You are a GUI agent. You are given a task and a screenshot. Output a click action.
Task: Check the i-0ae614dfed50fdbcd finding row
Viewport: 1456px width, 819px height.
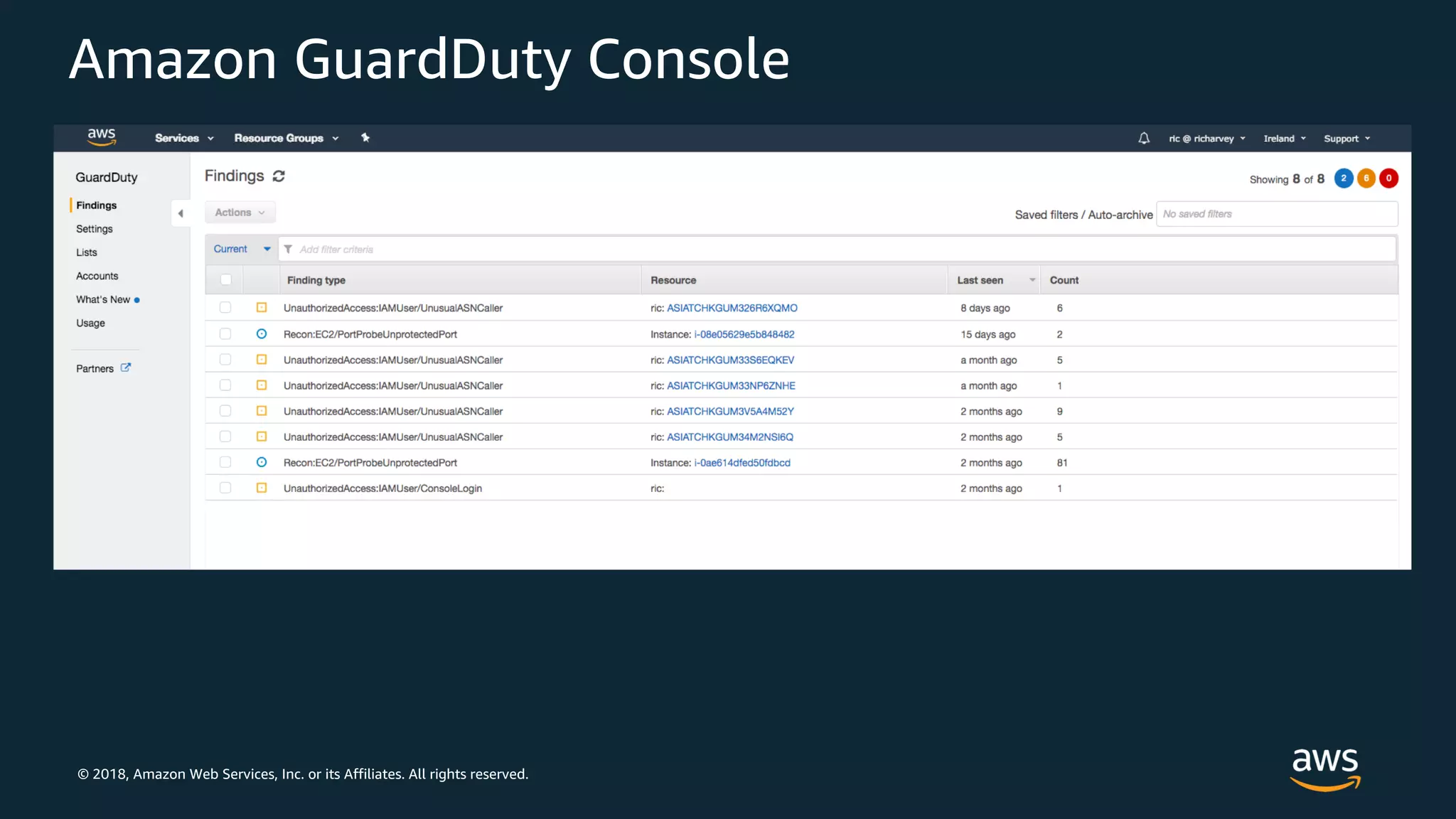(225, 462)
